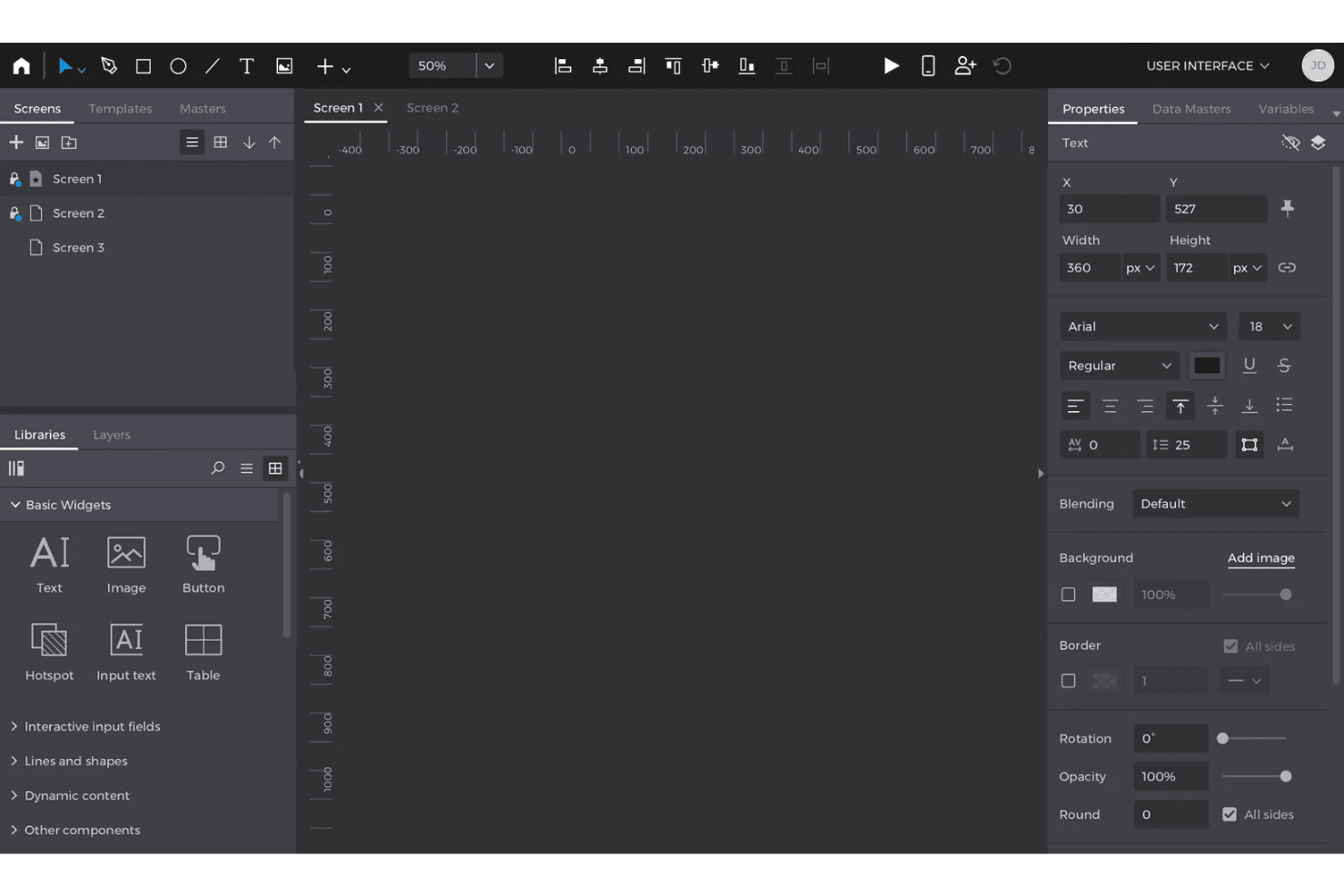Screen dimensions: 1344x896
Task: Toggle constrain proportions link icon
Action: [x=1287, y=268]
